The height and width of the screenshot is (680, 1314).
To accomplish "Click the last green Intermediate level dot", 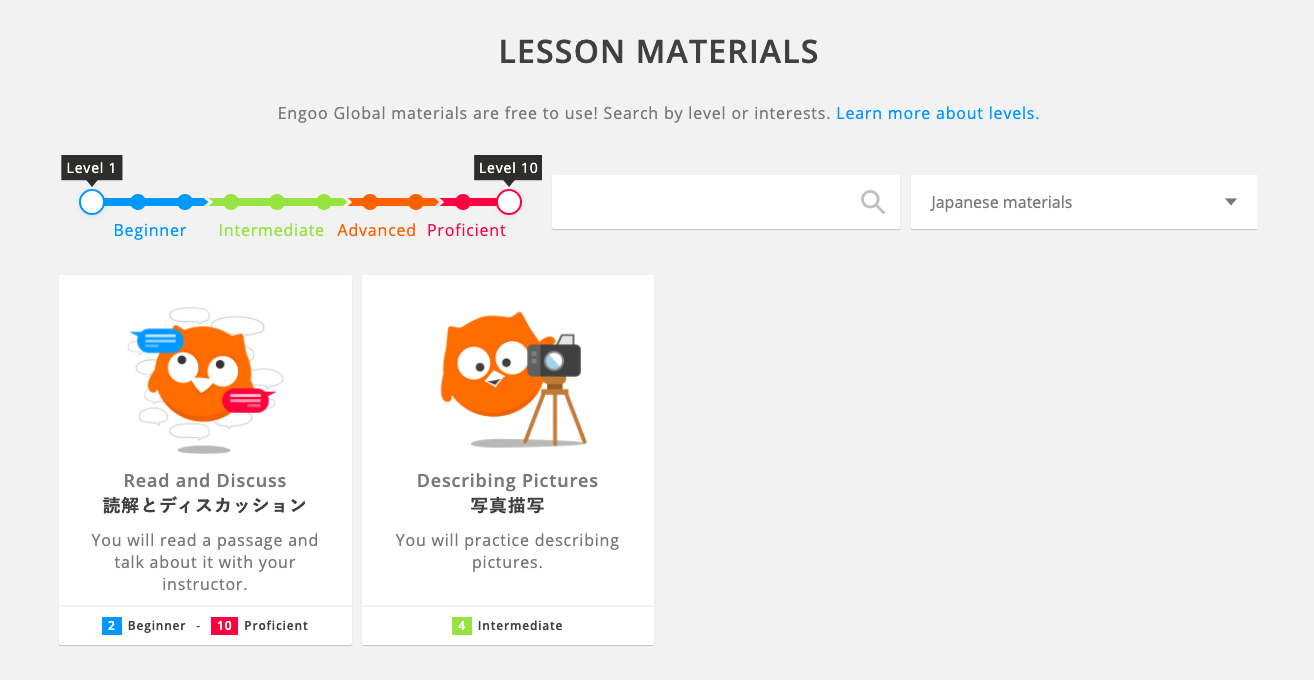I will pyautogui.click(x=324, y=202).
